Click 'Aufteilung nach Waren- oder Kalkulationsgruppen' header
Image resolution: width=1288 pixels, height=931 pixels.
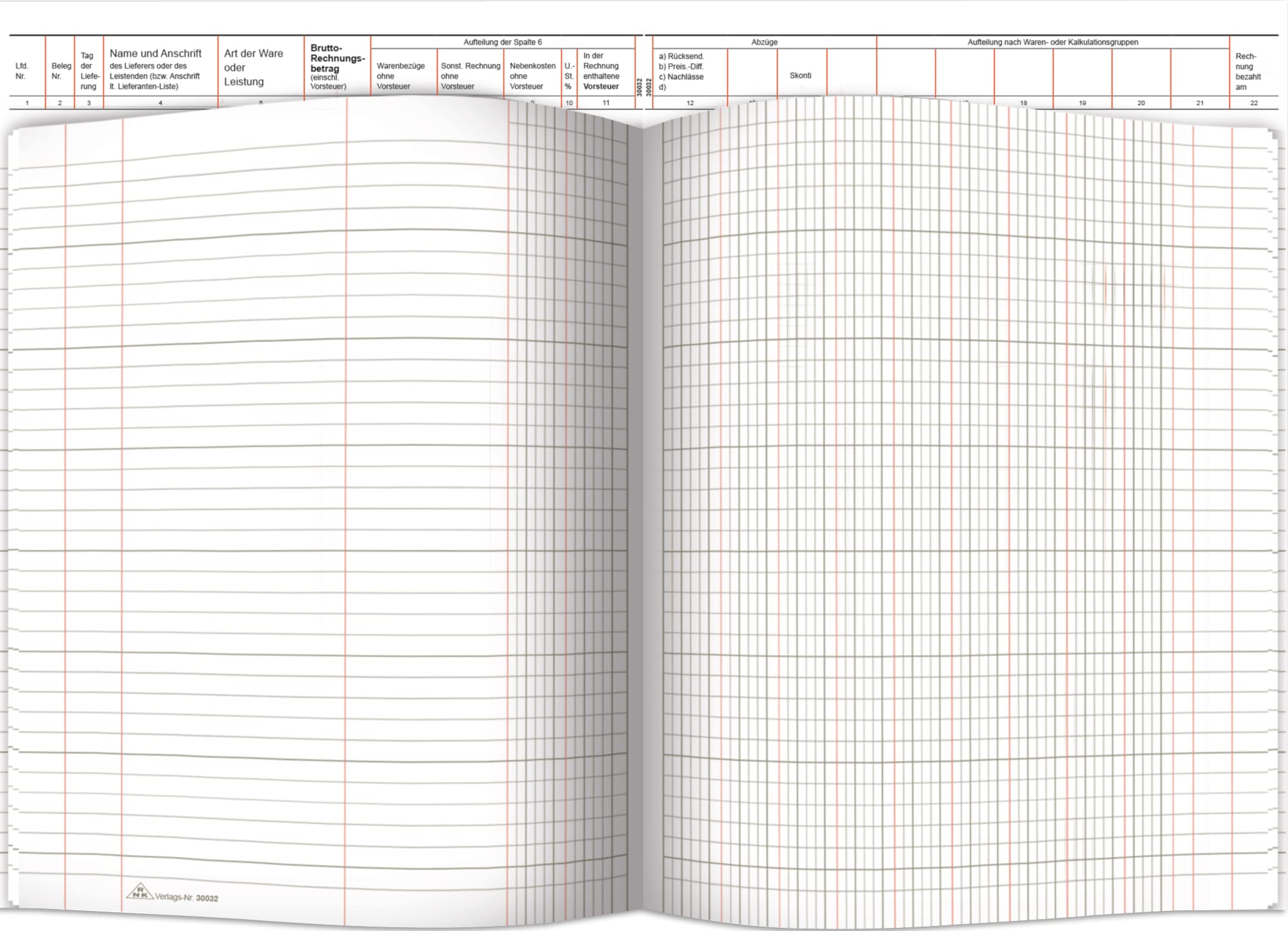click(x=1053, y=42)
